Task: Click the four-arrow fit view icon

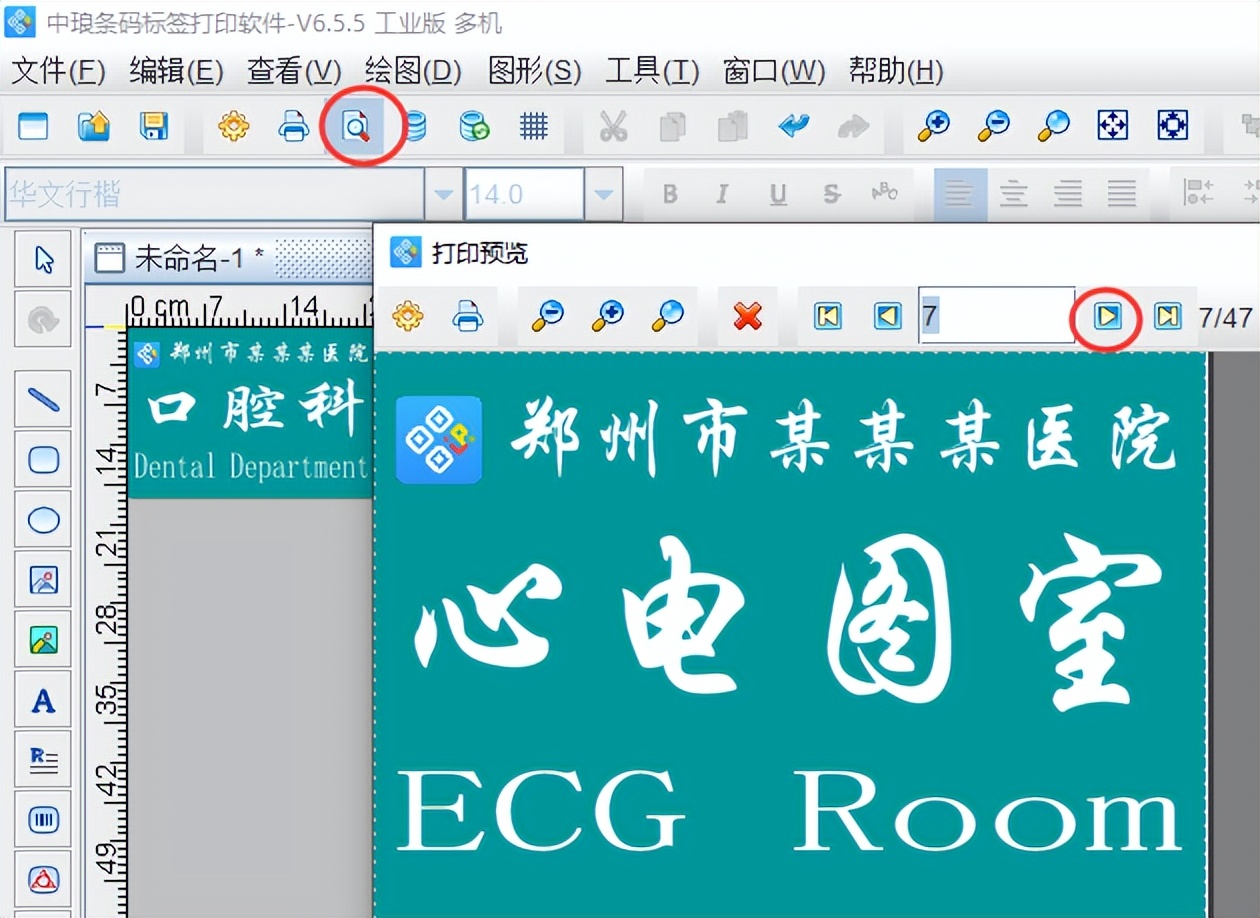Action: pyautogui.click(x=1113, y=126)
